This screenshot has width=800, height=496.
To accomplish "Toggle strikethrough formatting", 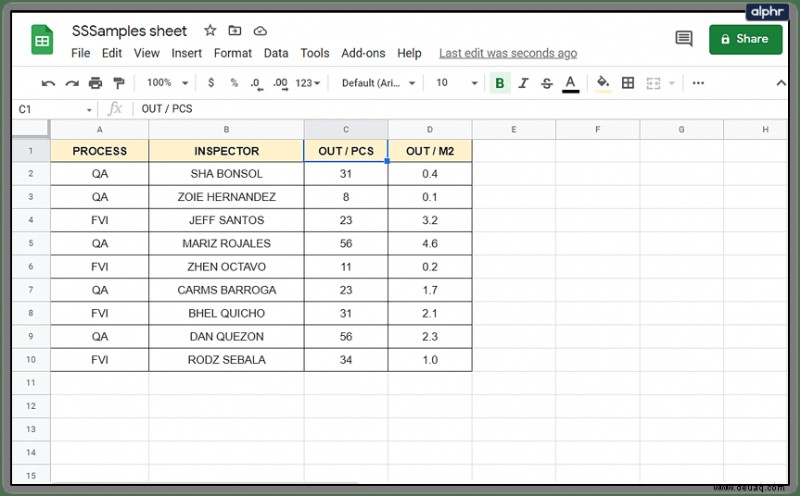I will 546,83.
